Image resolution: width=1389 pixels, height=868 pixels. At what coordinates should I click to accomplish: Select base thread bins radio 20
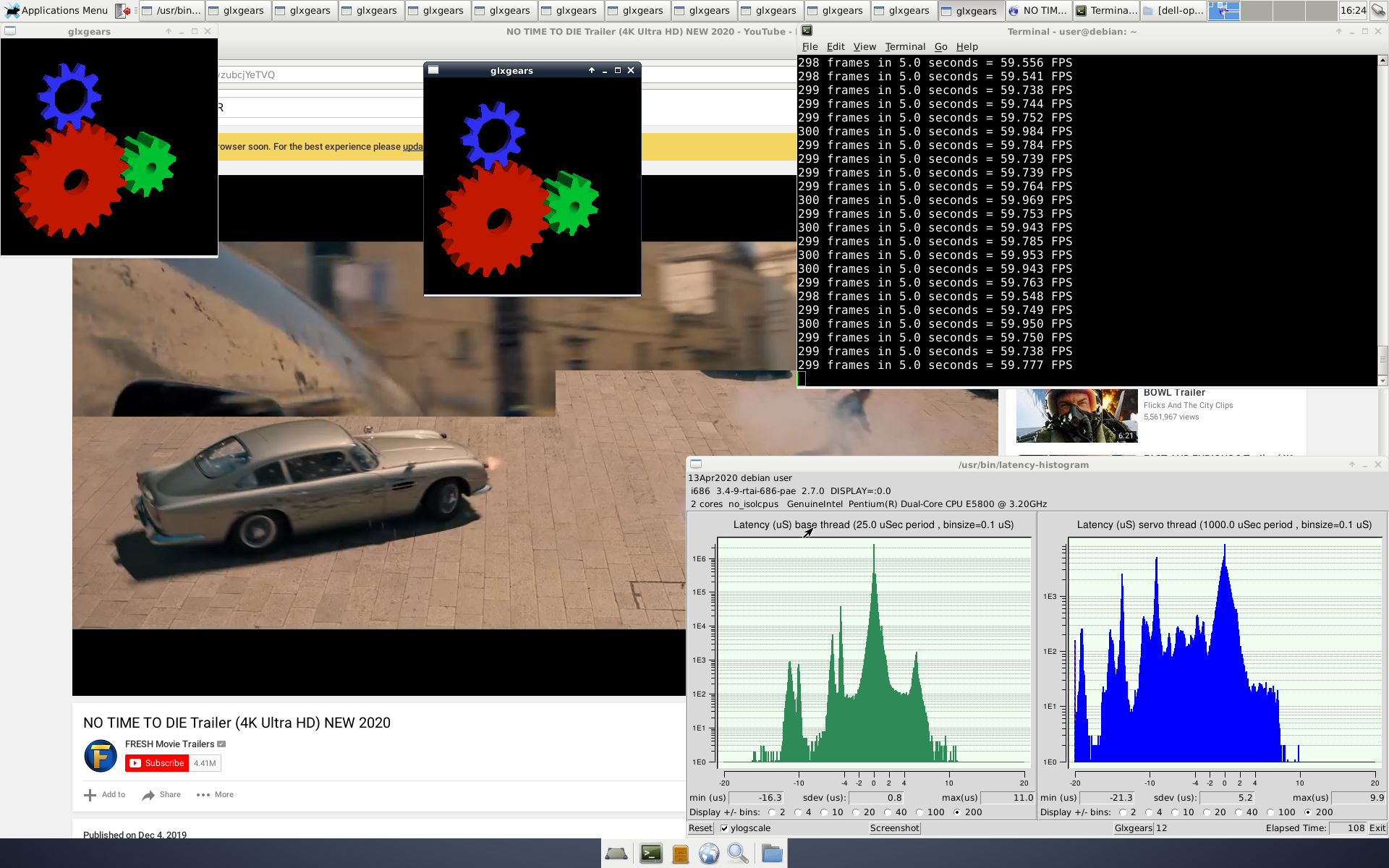pos(856,812)
